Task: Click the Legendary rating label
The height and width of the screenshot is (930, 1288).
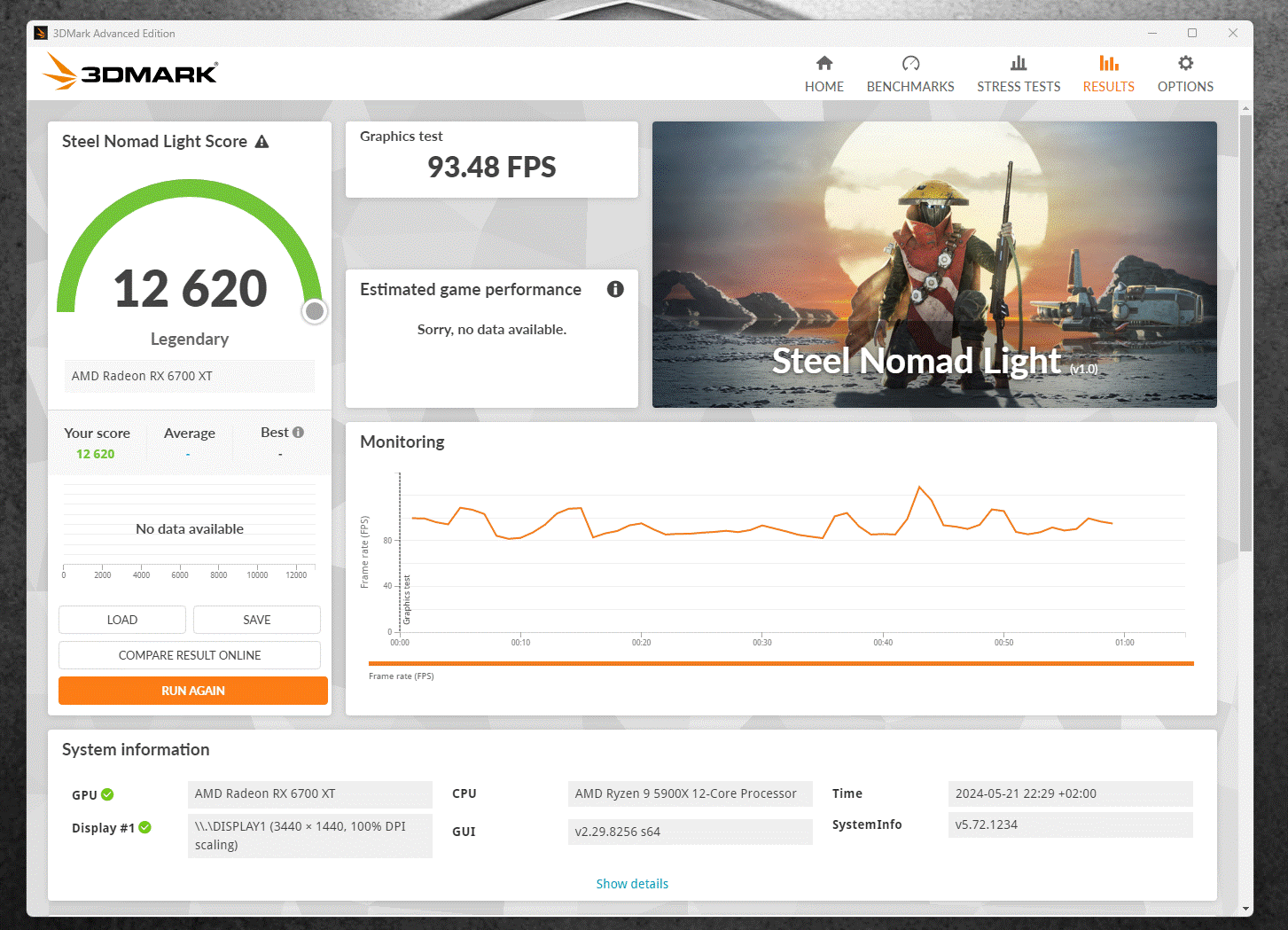Action: (x=190, y=339)
